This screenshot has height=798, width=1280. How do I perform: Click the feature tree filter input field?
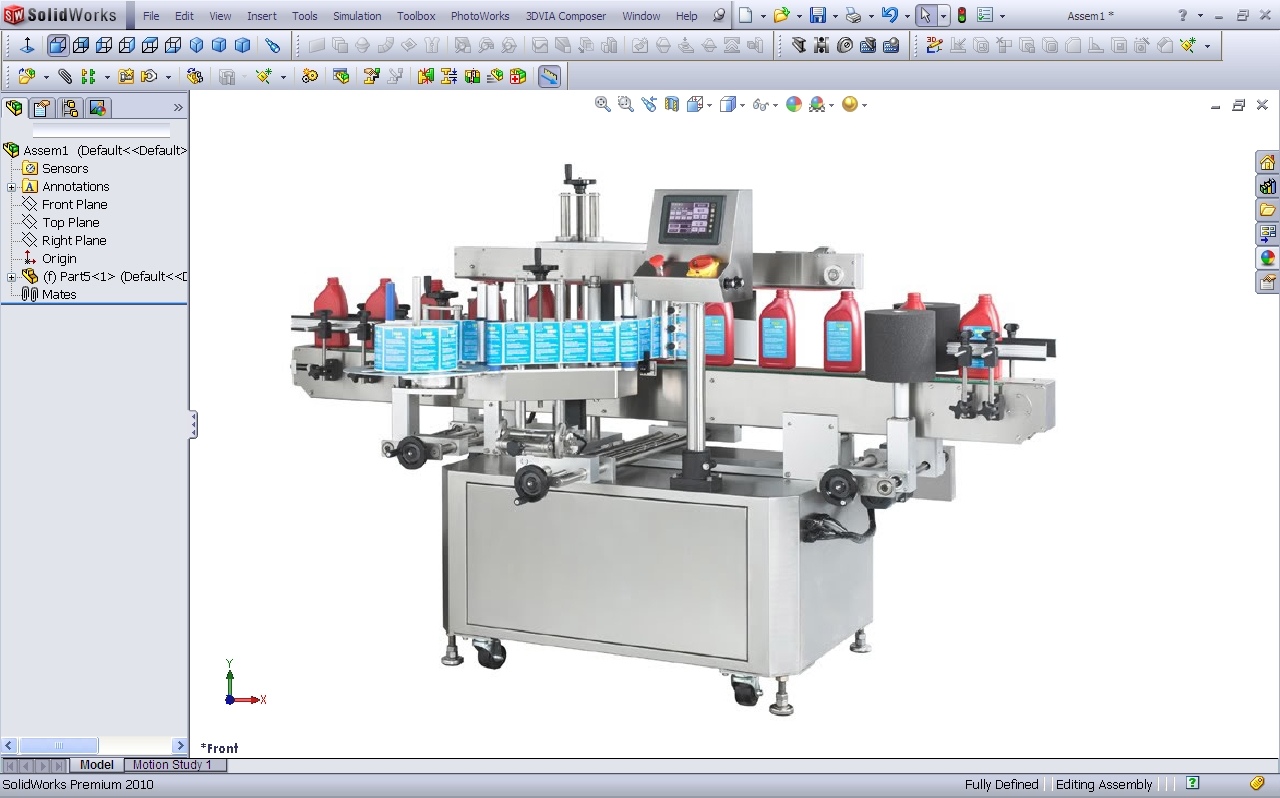(x=101, y=131)
